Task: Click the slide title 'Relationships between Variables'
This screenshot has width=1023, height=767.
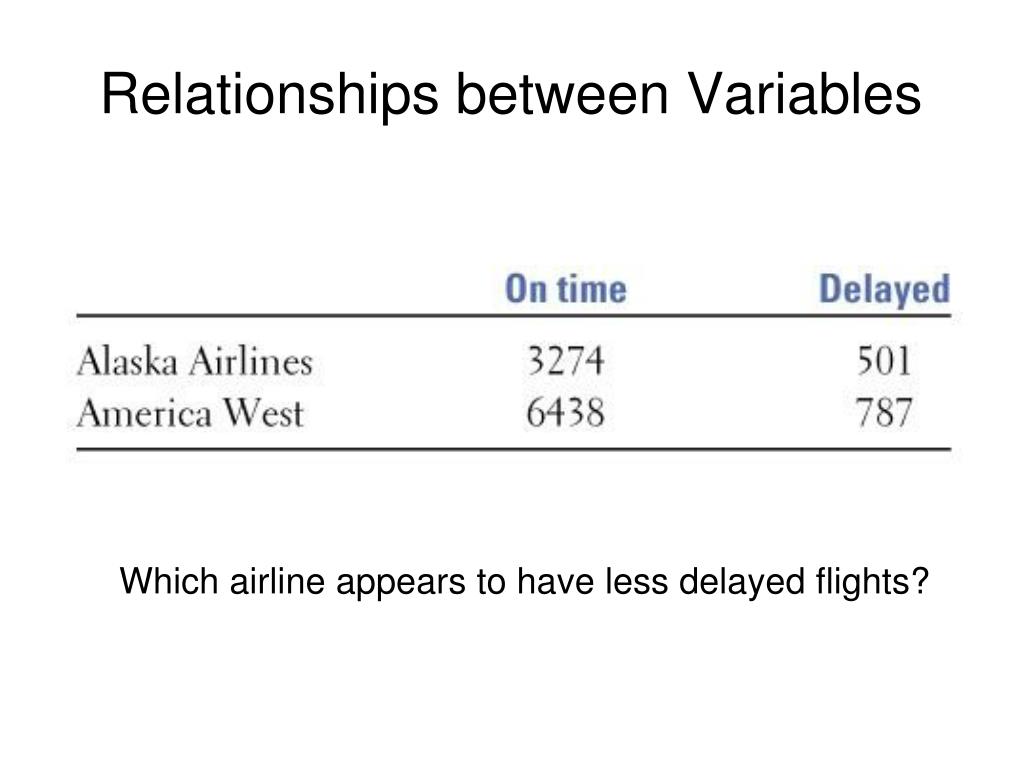Action: click(511, 95)
